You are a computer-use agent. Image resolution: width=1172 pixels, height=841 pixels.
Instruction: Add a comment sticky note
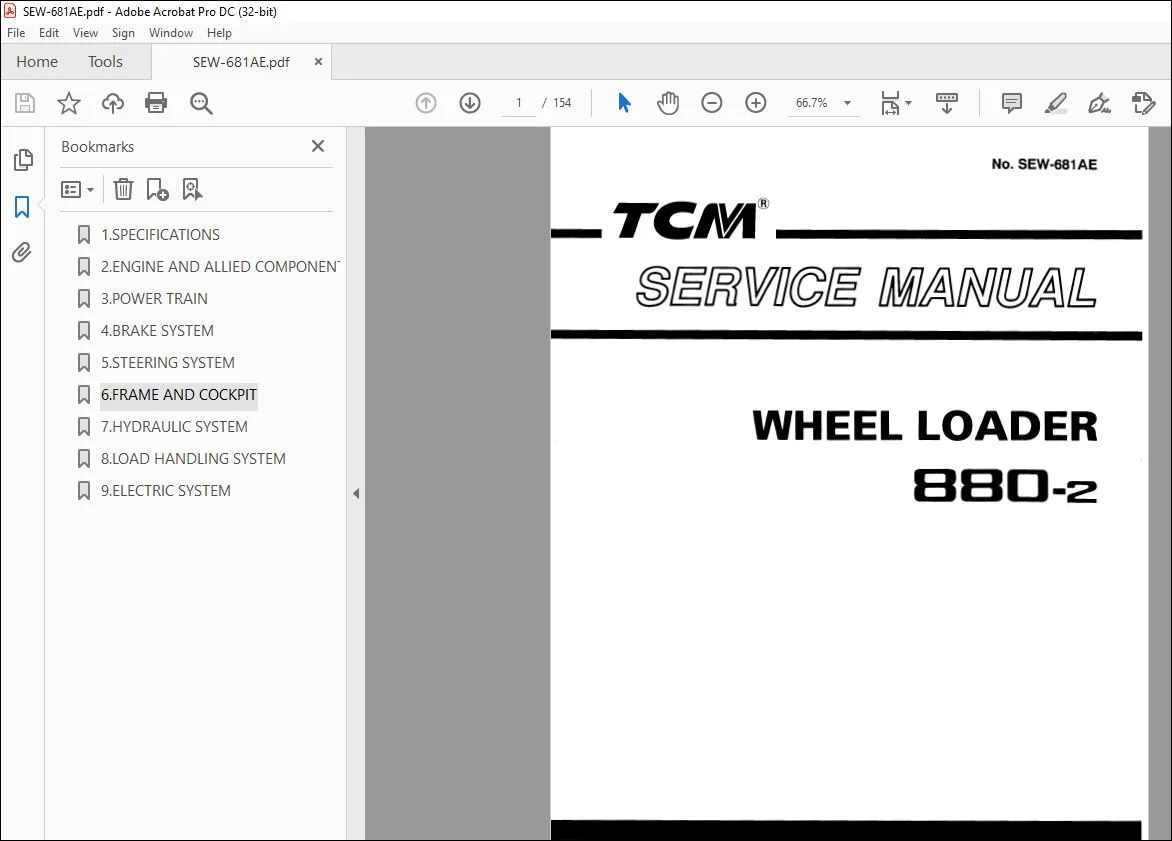click(x=1011, y=103)
